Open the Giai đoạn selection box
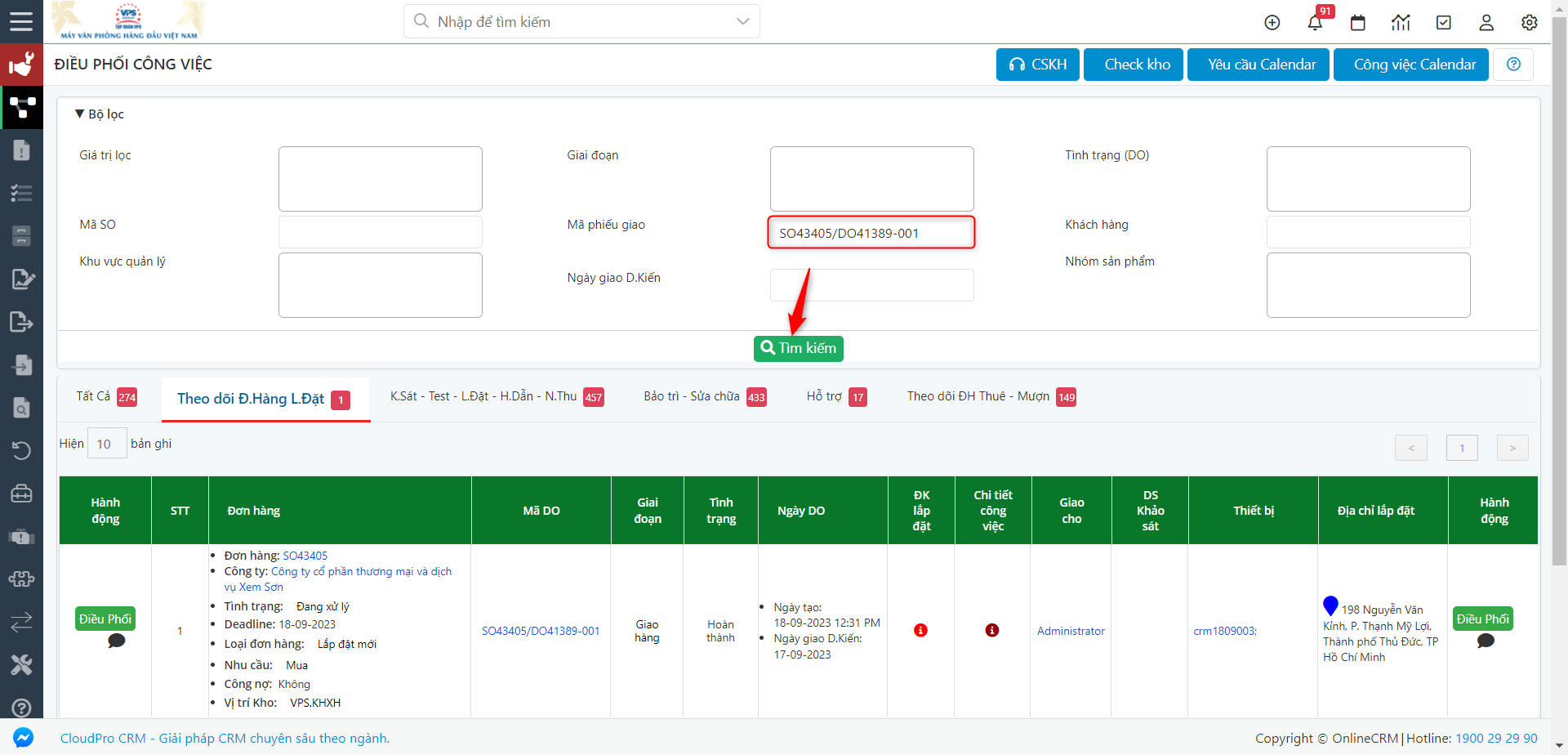This screenshot has width=1568, height=755. pos(871,179)
